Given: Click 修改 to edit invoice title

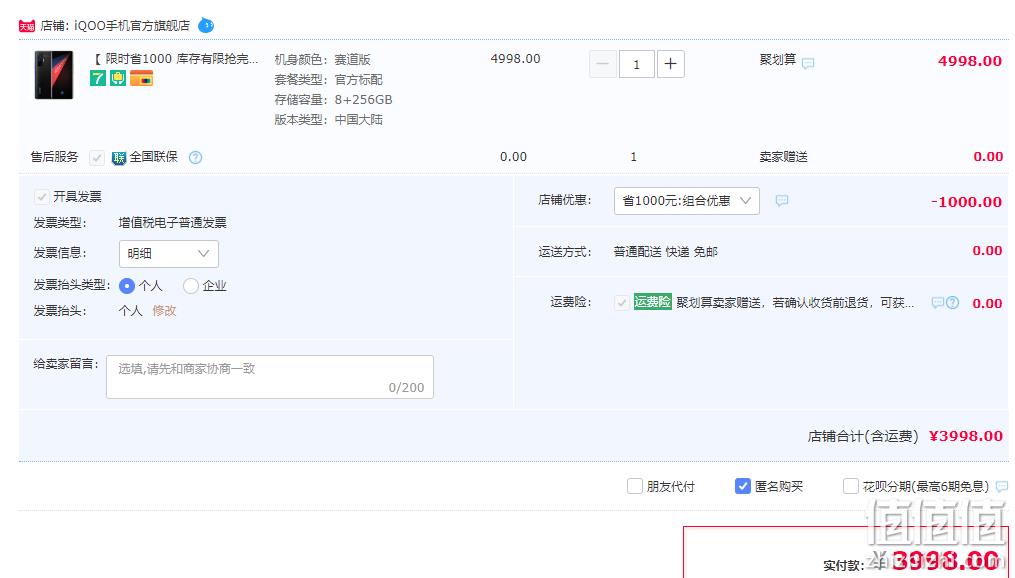Looking at the screenshot, I should click(x=164, y=311).
